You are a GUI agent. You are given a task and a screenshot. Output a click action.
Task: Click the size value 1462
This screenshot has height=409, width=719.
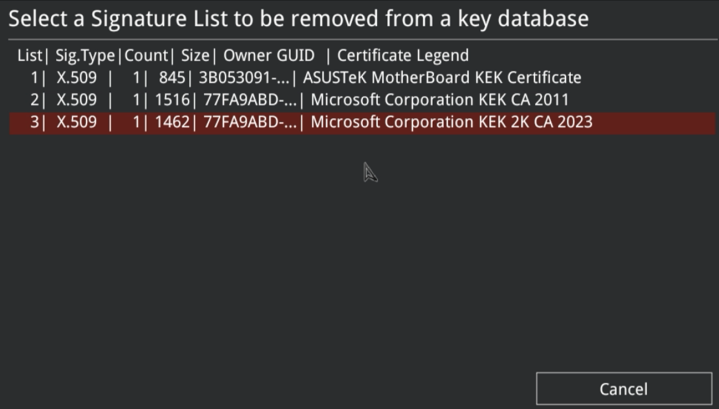click(196, 123)
